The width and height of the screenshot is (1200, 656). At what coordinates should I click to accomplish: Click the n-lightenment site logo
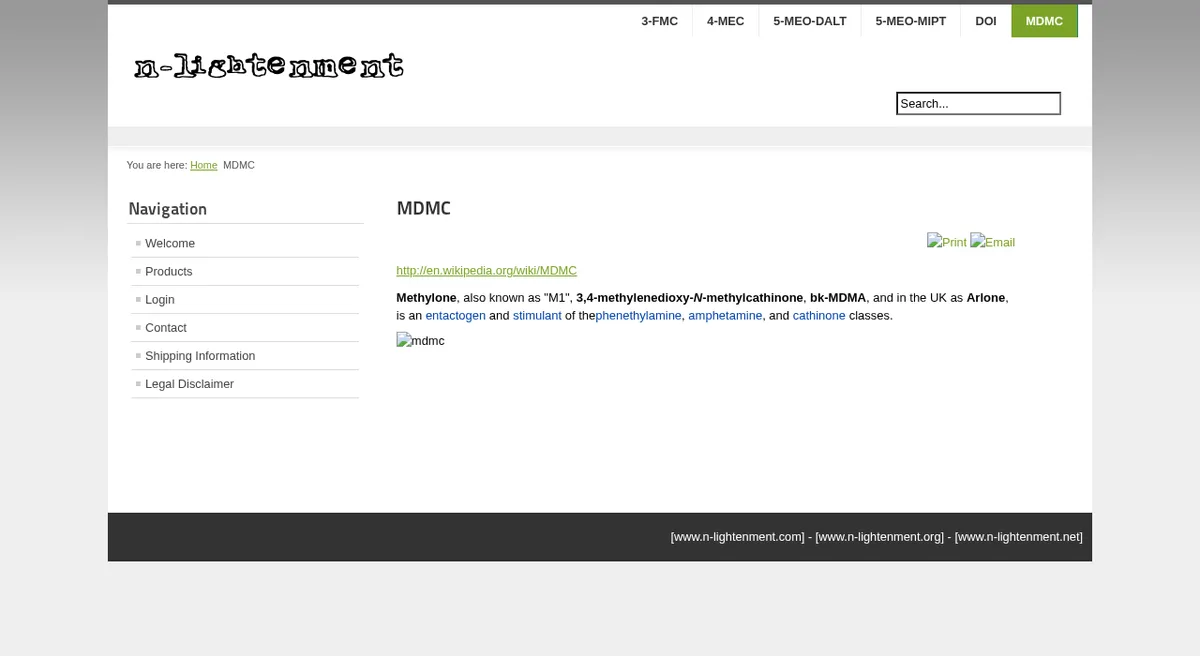(x=269, y=66)
